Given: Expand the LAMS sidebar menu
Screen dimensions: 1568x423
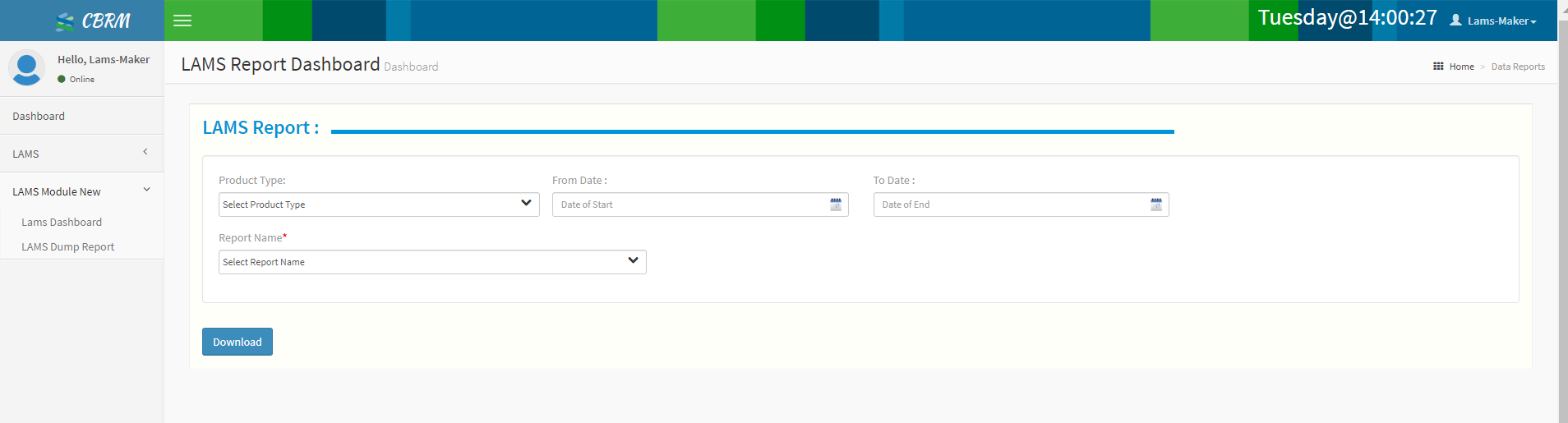Looking at the screenshot, I should pos(82,154).
